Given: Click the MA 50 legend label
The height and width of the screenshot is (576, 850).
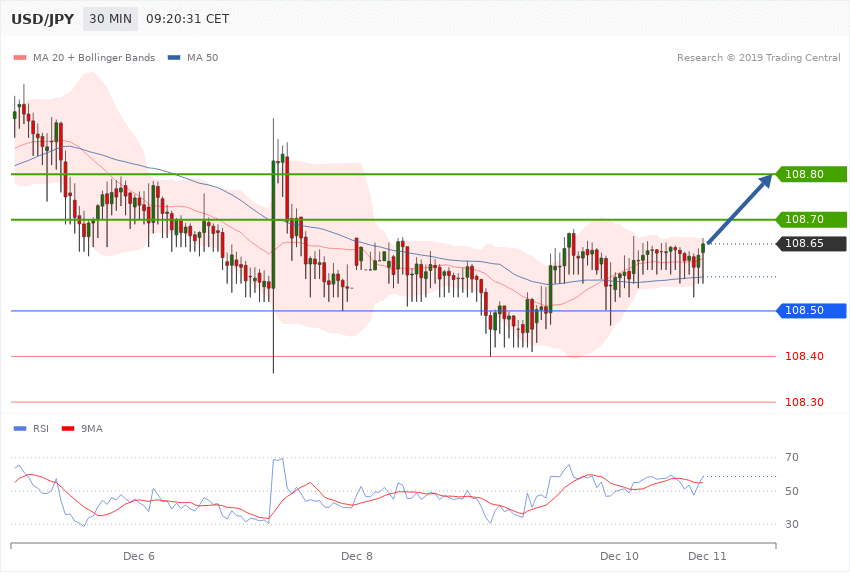Looking at the screenshot, I should [202, 57].
